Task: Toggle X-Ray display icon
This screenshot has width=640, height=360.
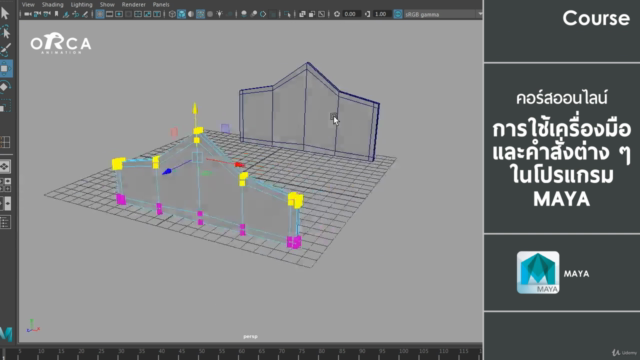Action: pos(302,14)
